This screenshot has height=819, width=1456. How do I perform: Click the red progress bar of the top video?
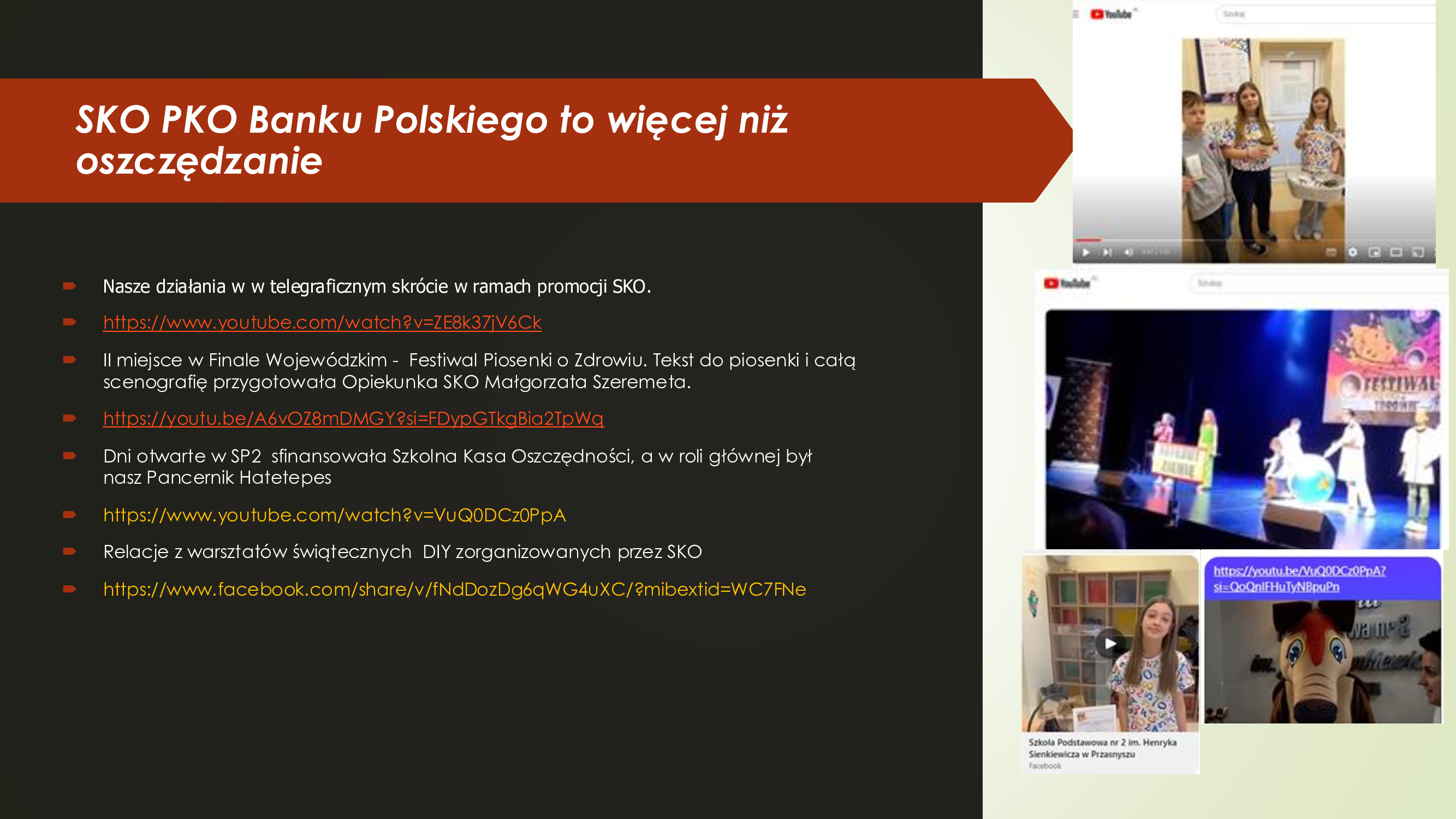[1088, 240]
